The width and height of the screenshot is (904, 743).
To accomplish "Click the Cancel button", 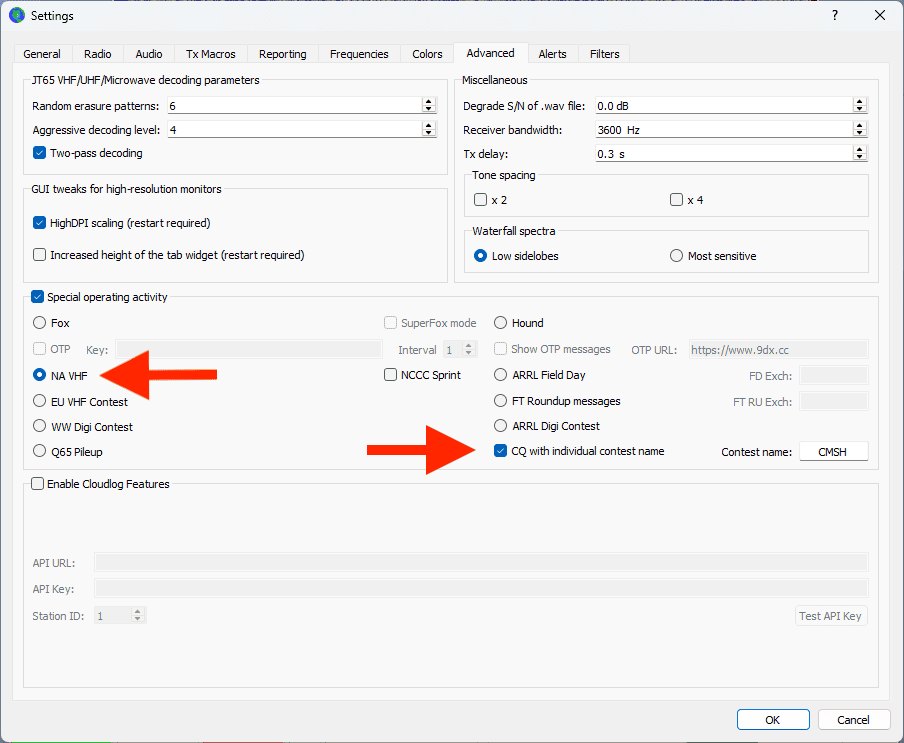I will tap(853, 720).
